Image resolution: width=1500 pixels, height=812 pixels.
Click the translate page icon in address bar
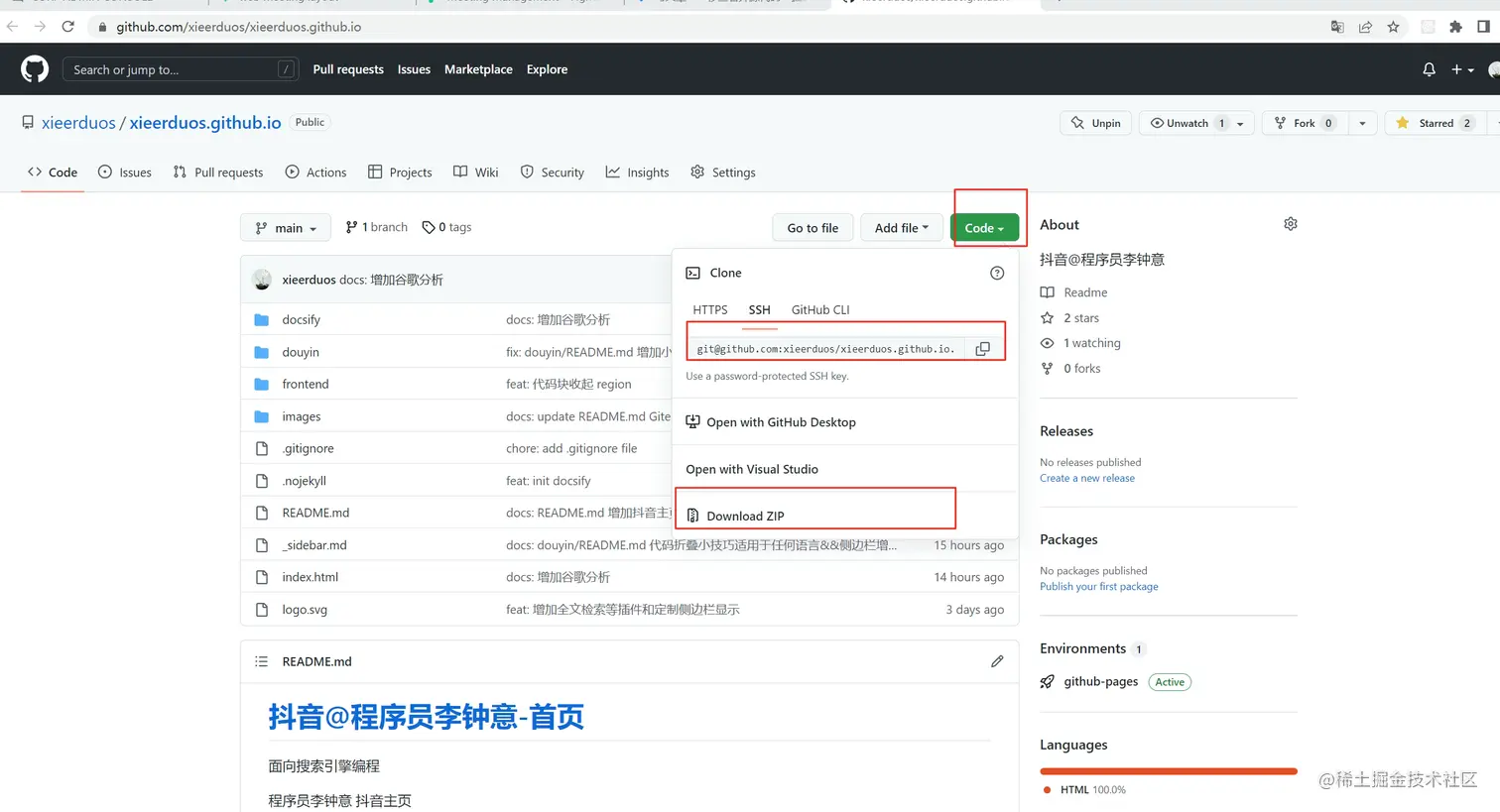(1337, 27)
